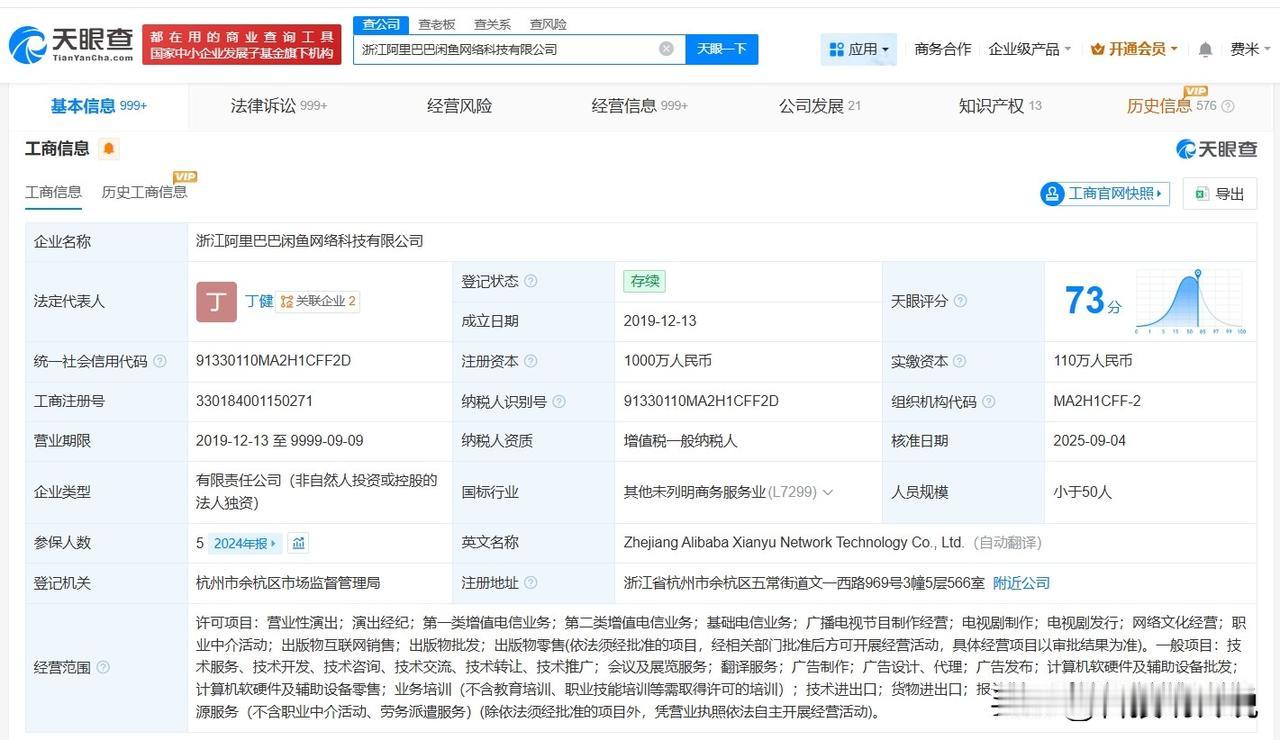
Task: Expand the 开通会员 dropdown
Action: coord(1174,49)
